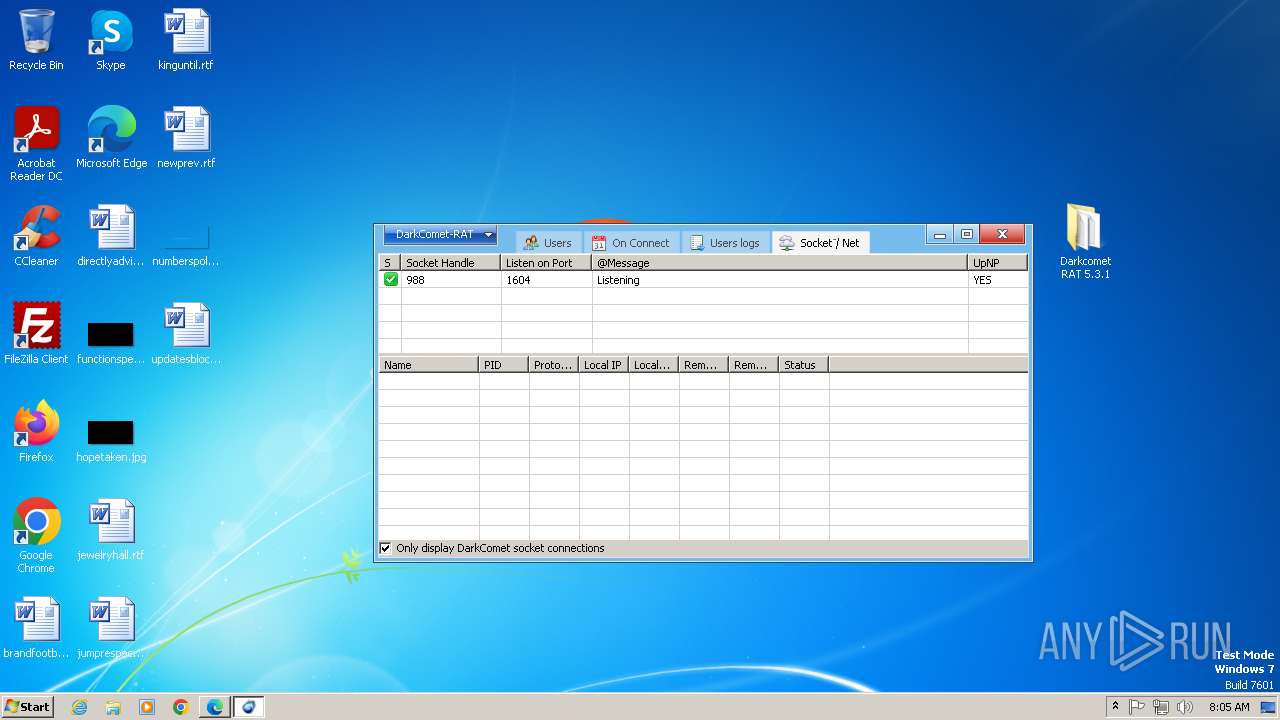This screenshot has height=720, width=1280.
Task: Open Windows Media Player from the taskbar
Action: tap(147, 707)
